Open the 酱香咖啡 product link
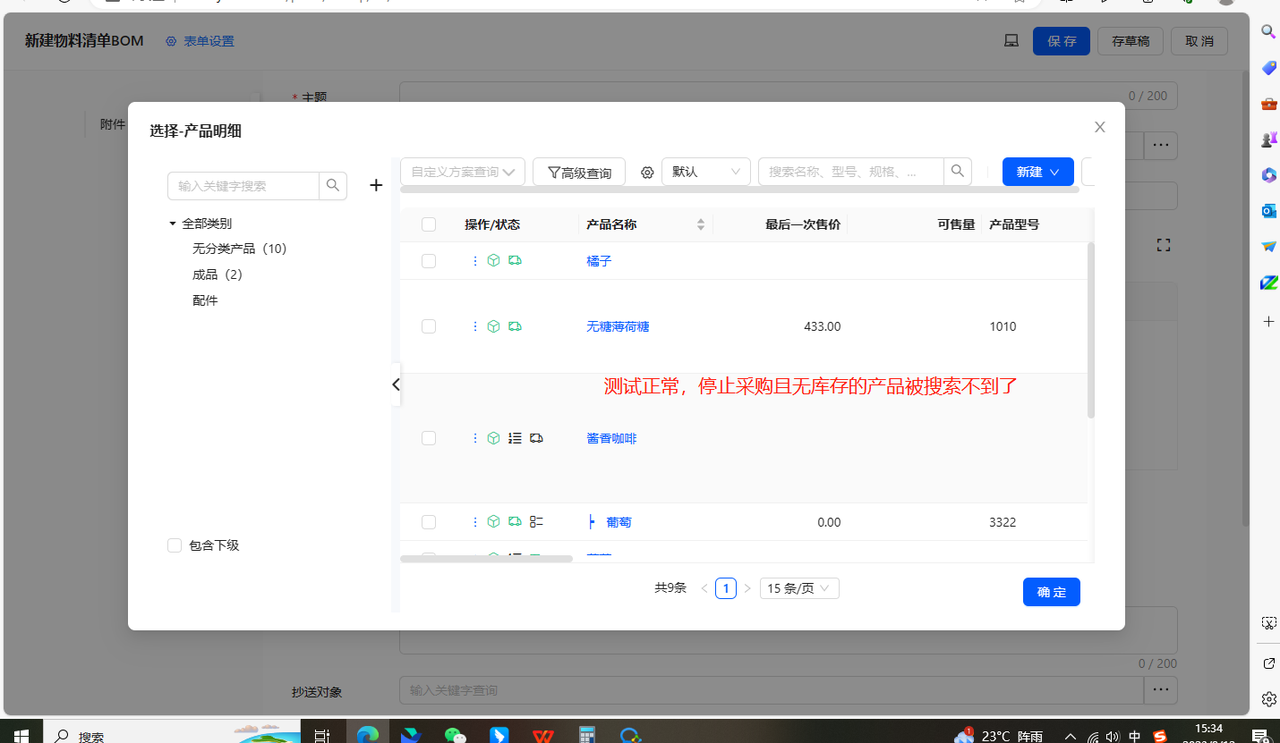 pos(611,438)
